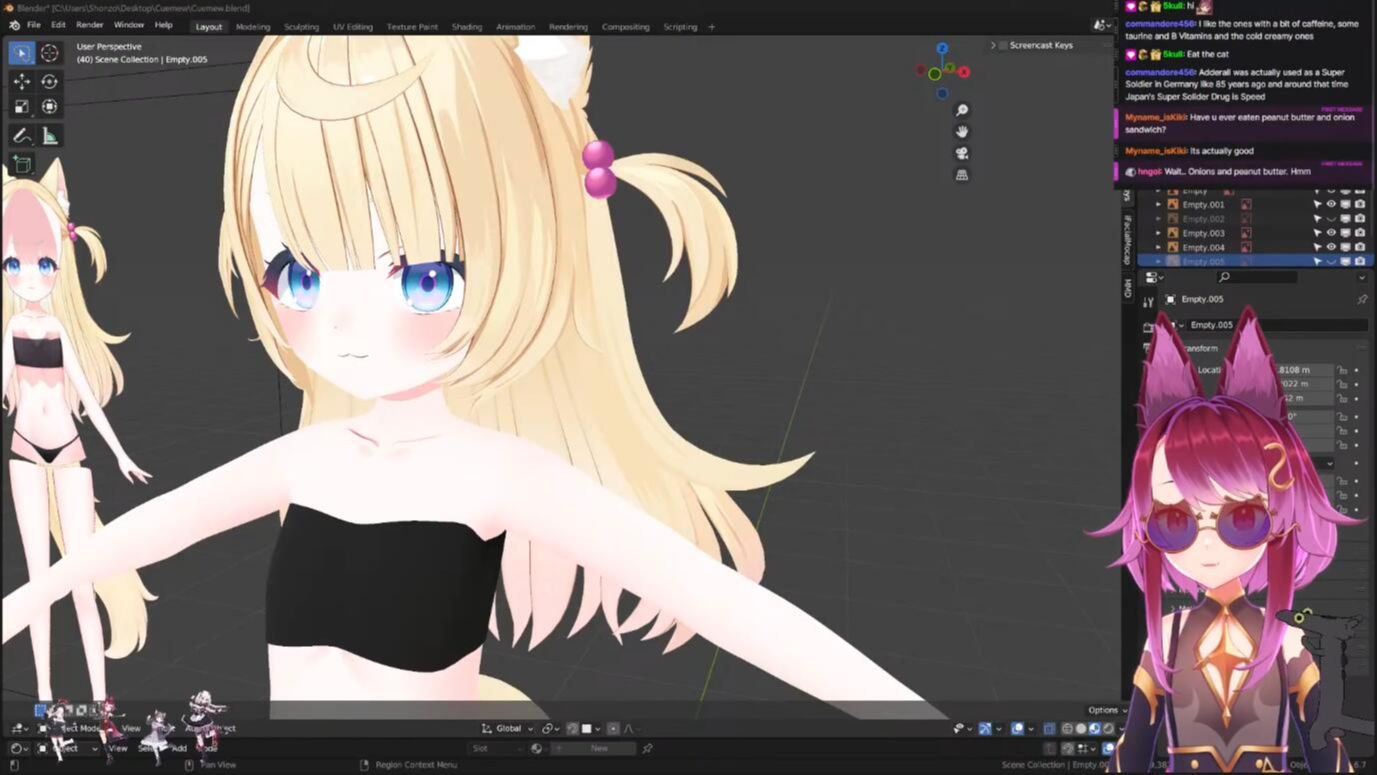The height and width of the screenshot is (775, 1377).
Task: Select wireframe viewport shading
Action: pos(1067,729)
